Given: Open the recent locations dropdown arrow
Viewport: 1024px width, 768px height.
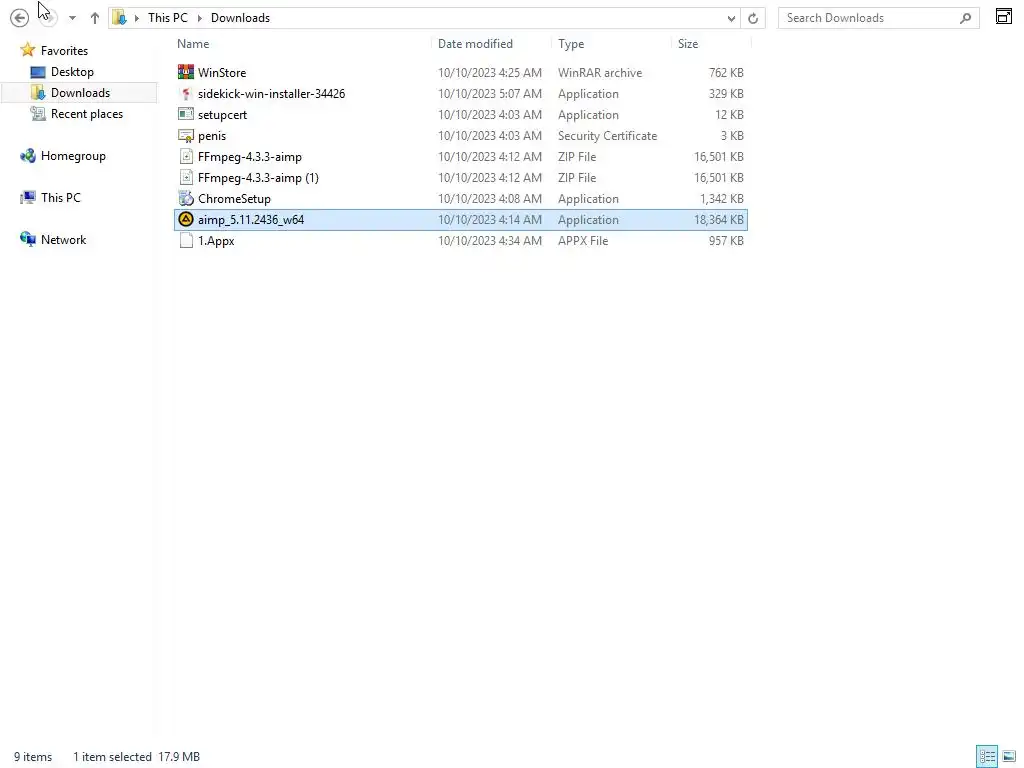Looking at the screenshot, I should click(x=72, y=18).
